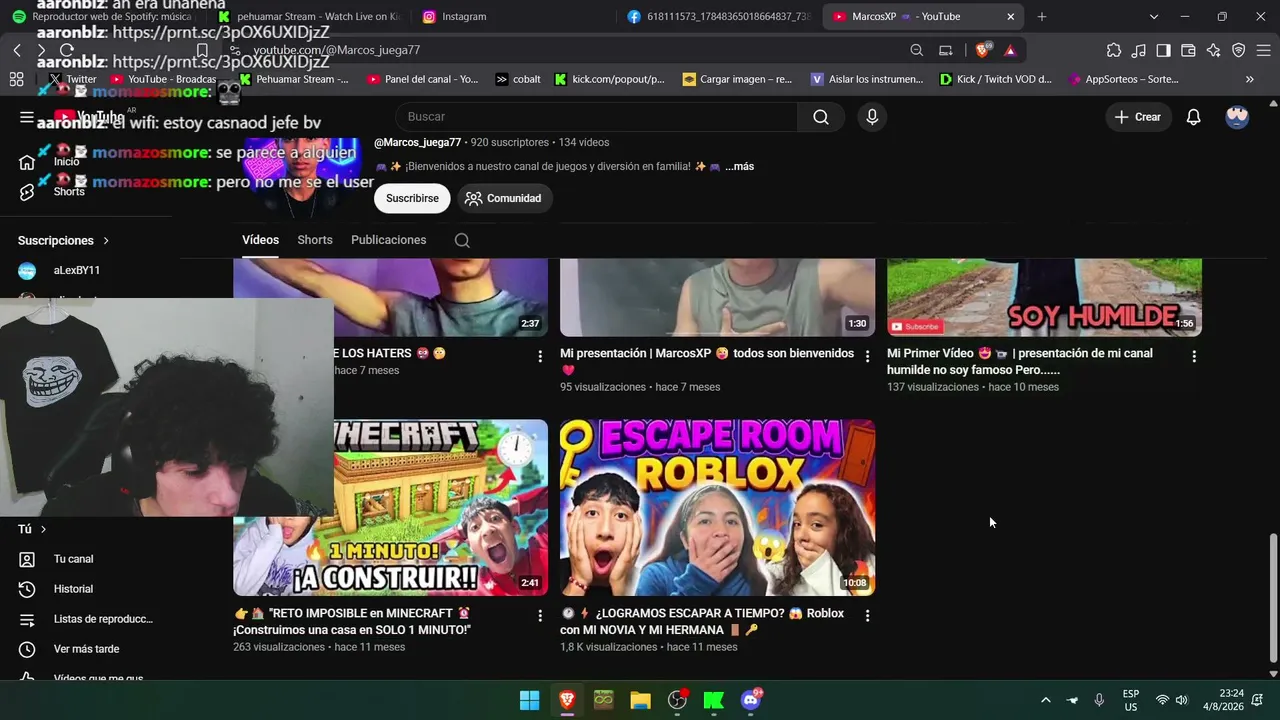Screen dimensions: 1280x720
Task: Toggle the taskbar microphone indicator
Action: point(1099,700)
